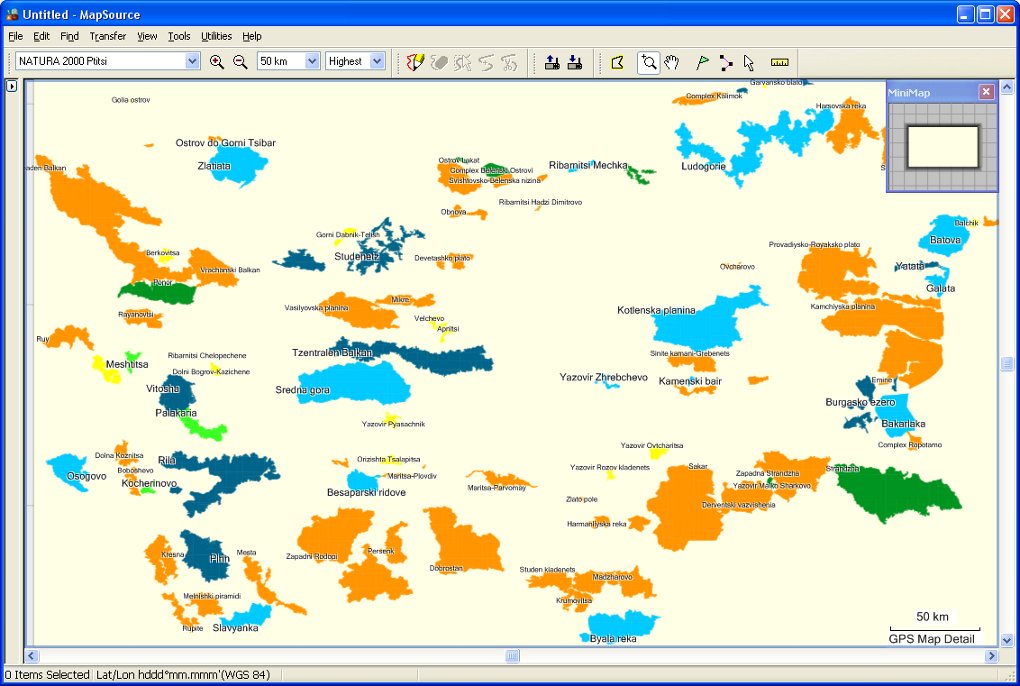Click the horizontal scrollbar thumb

pyautogui.click(x=512, y=656)
